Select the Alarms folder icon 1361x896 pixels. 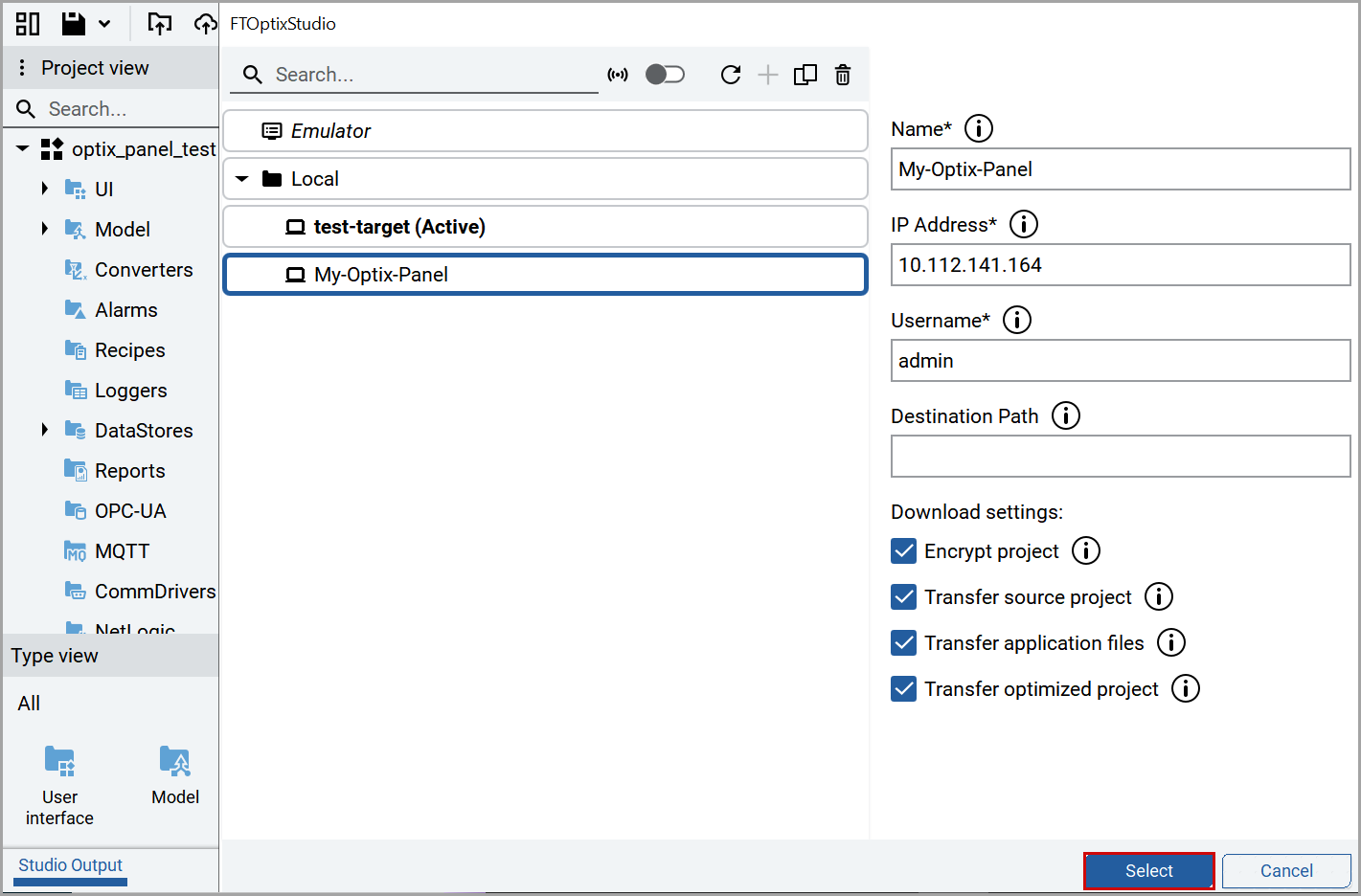[x=75, y=309]
